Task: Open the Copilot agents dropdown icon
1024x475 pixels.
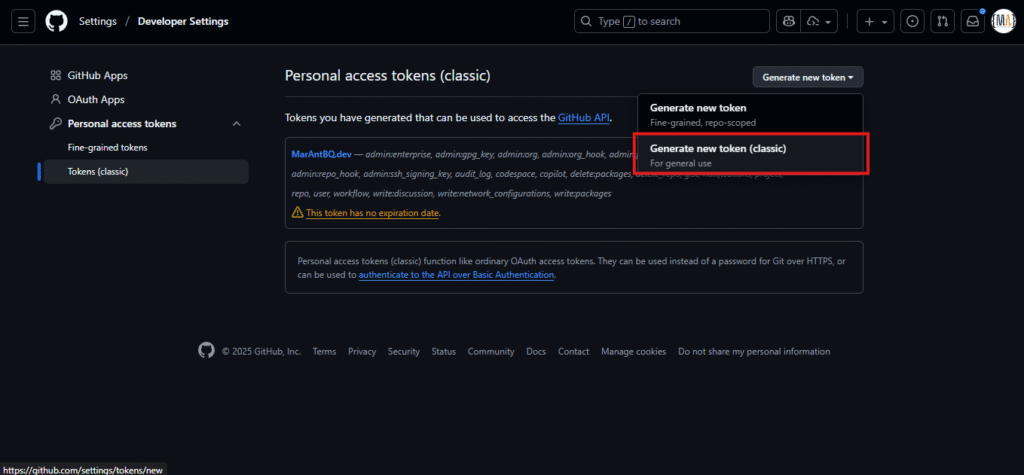Action: [820, 22]
